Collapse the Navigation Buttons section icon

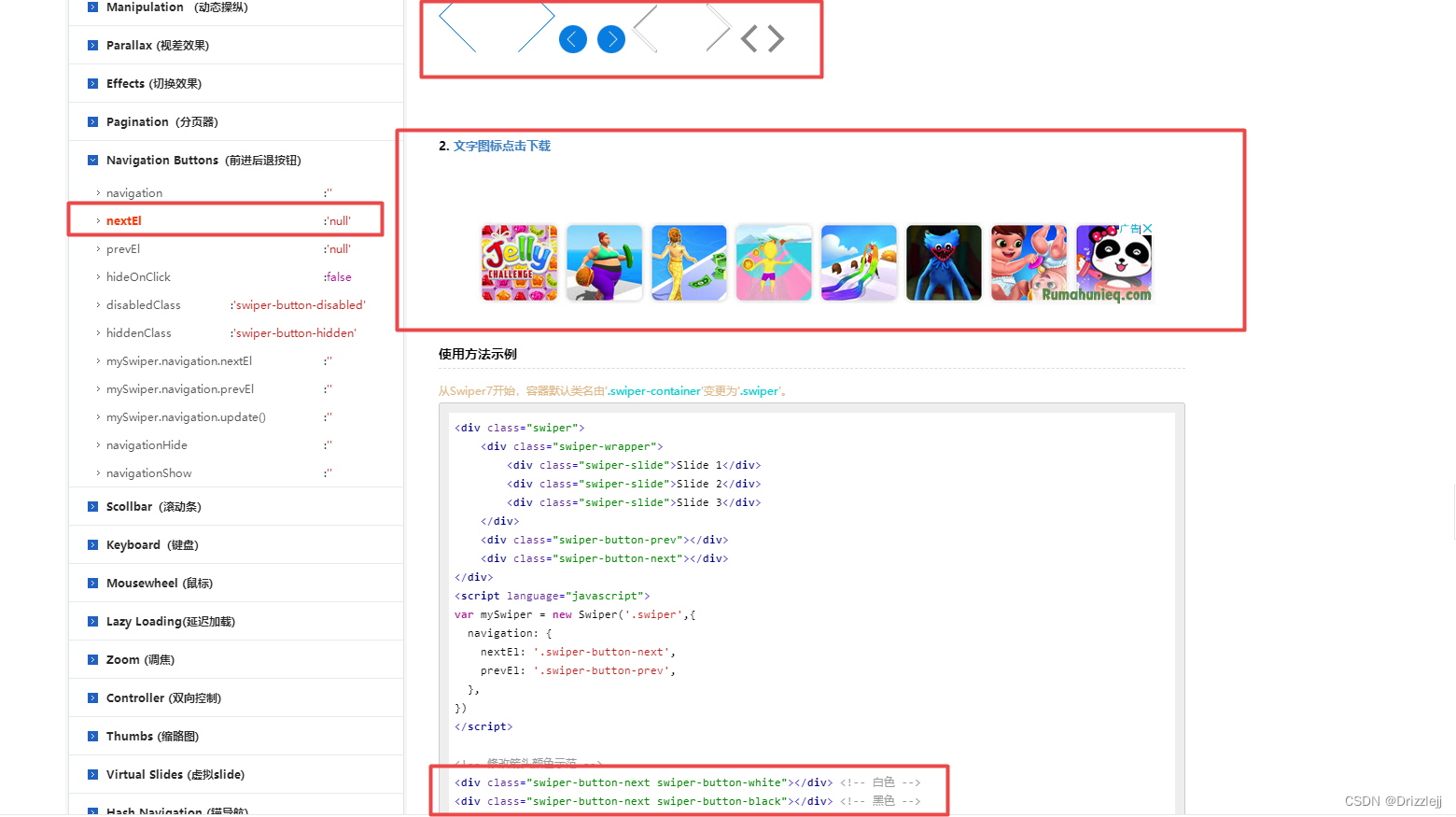click(x=92, y=160)
